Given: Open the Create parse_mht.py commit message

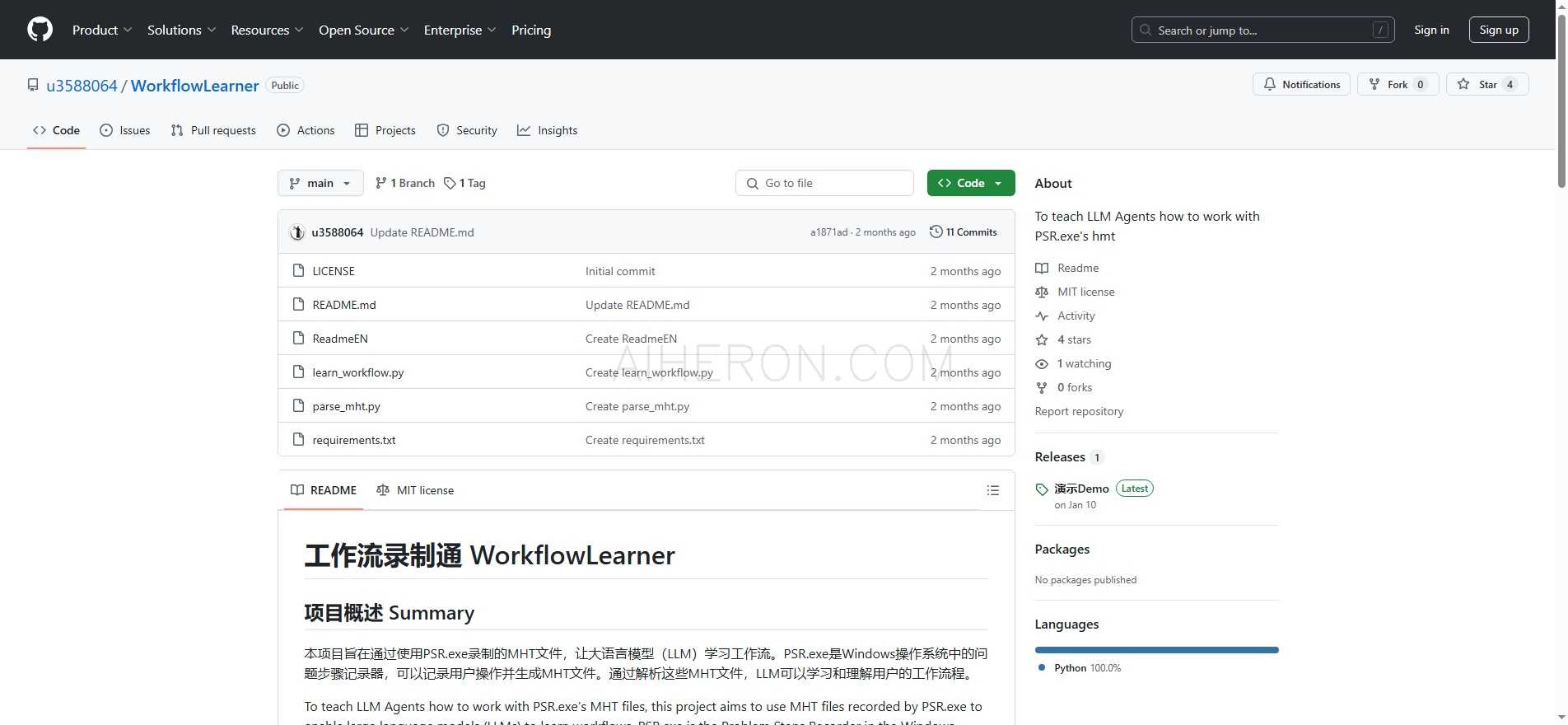Looking at the screenshot, I should pos(637,406).
